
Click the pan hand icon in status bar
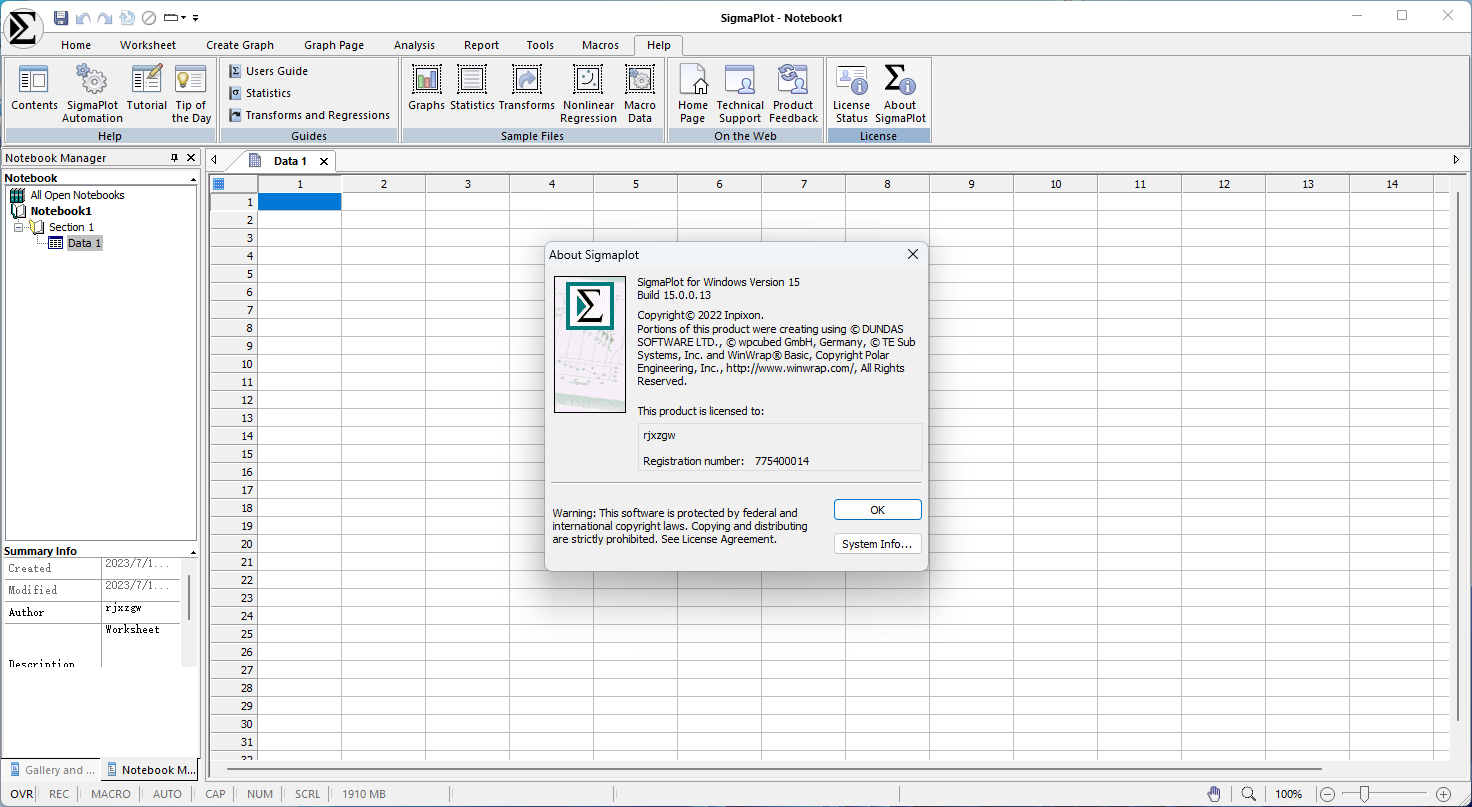(1214, 794)
